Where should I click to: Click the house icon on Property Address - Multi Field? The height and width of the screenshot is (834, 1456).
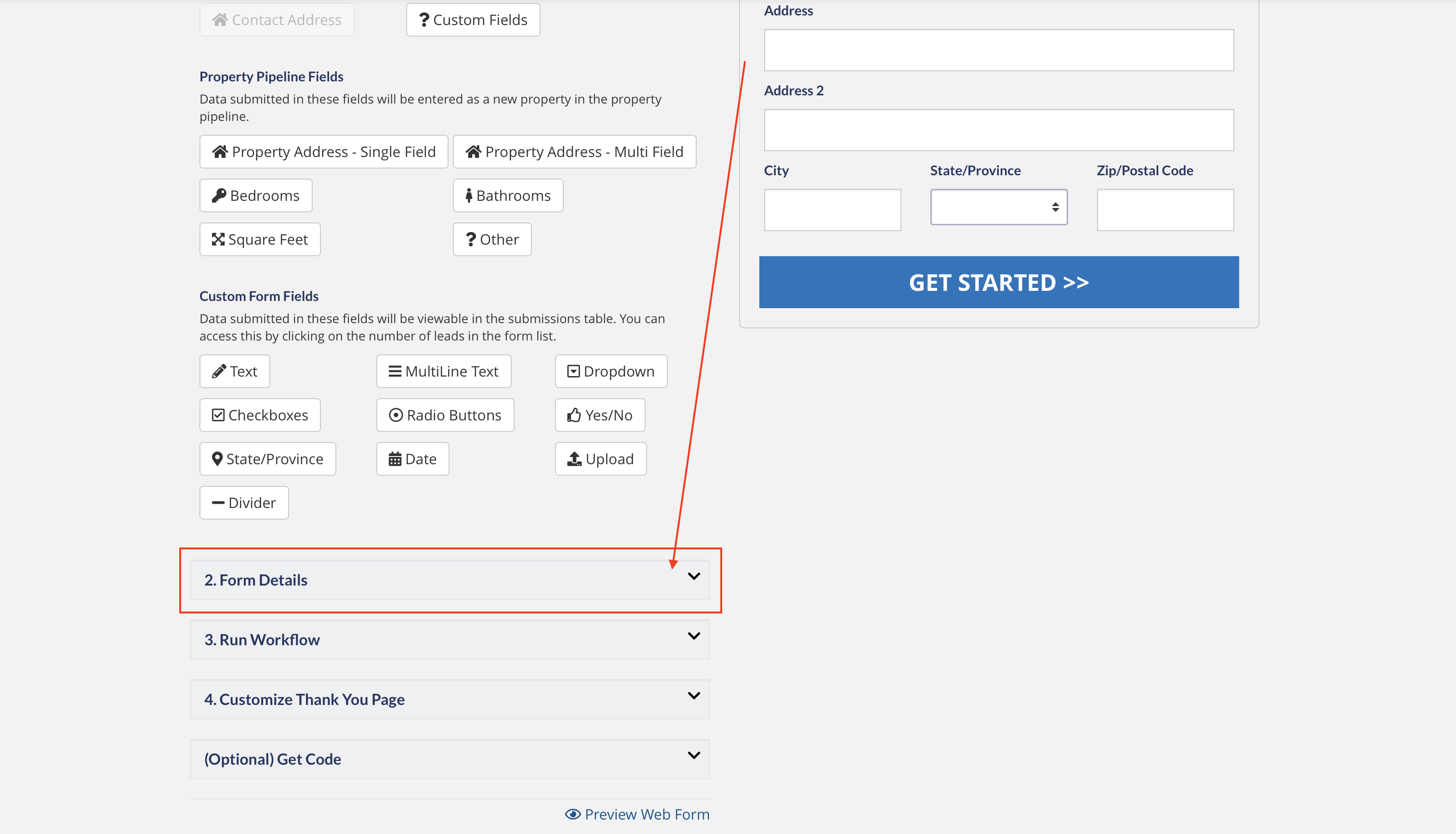click(x=473, y=152)
